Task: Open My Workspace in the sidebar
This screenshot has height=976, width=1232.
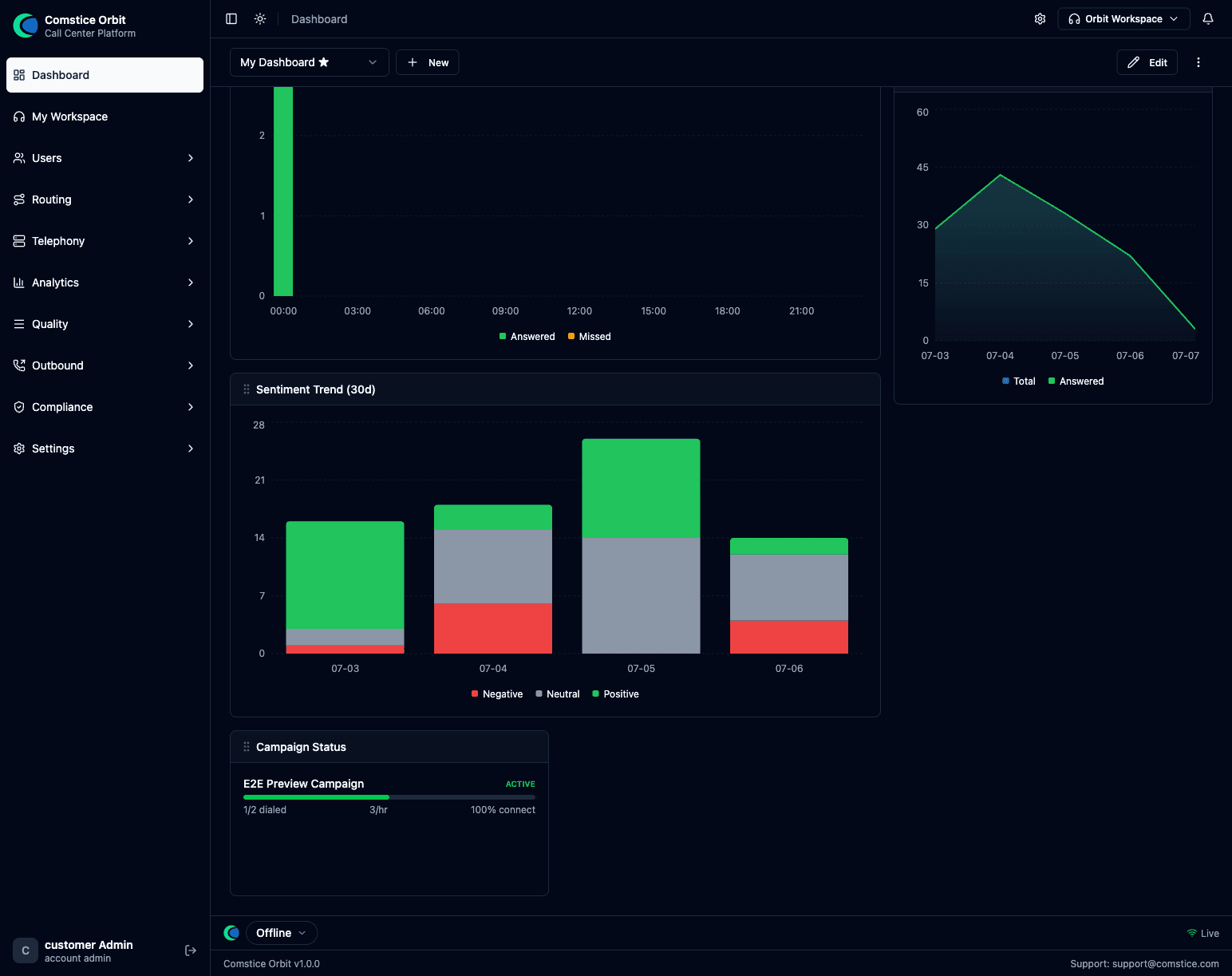Action: point(105,117)
